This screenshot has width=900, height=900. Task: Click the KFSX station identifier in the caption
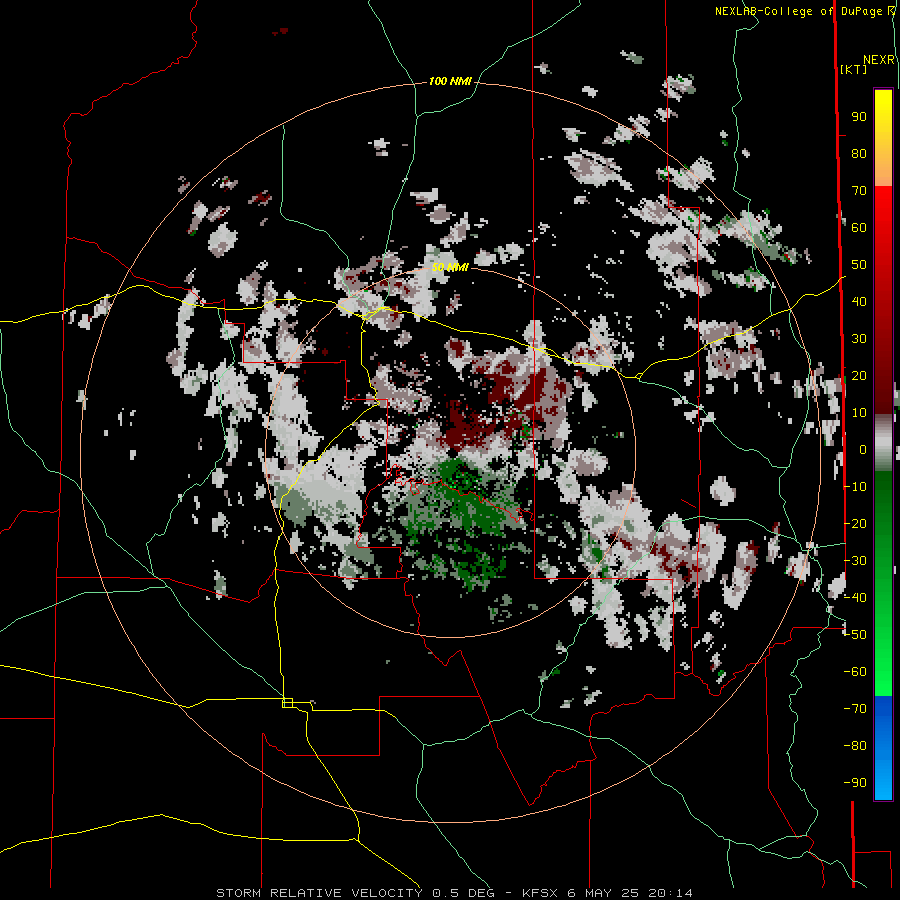(540, 893)
